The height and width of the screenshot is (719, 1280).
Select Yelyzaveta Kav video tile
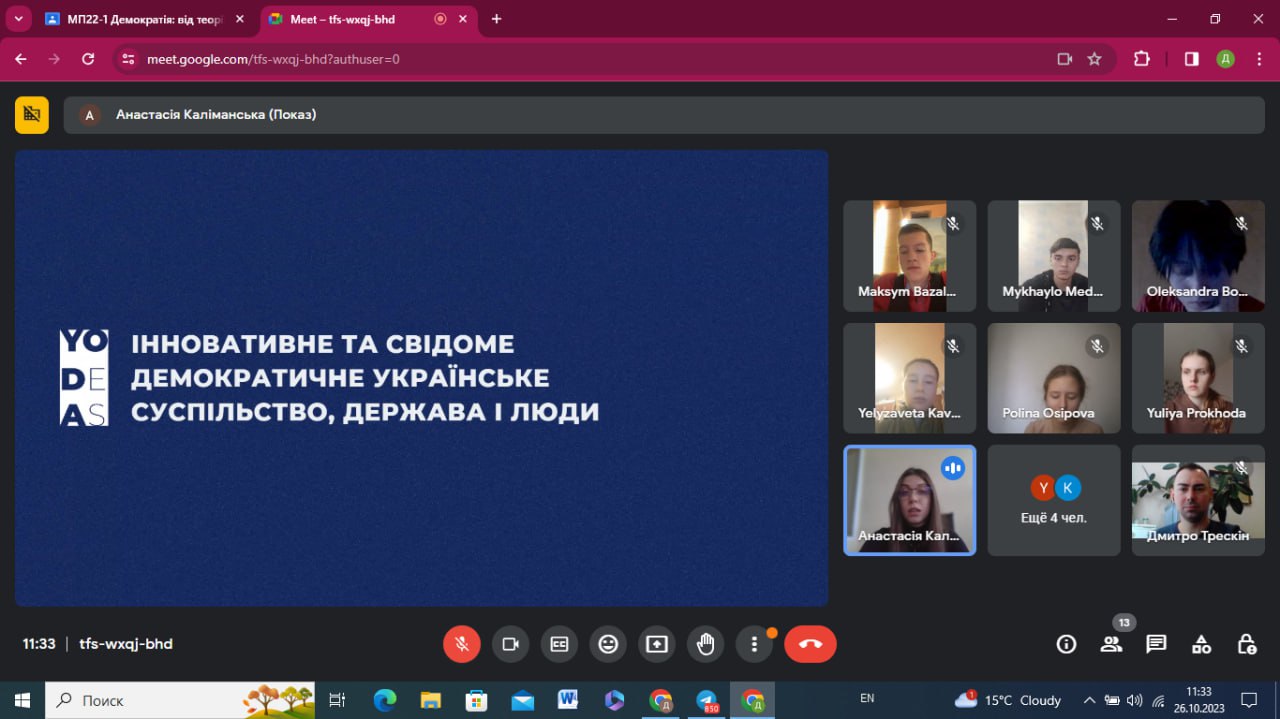click(x=909, y=378)
